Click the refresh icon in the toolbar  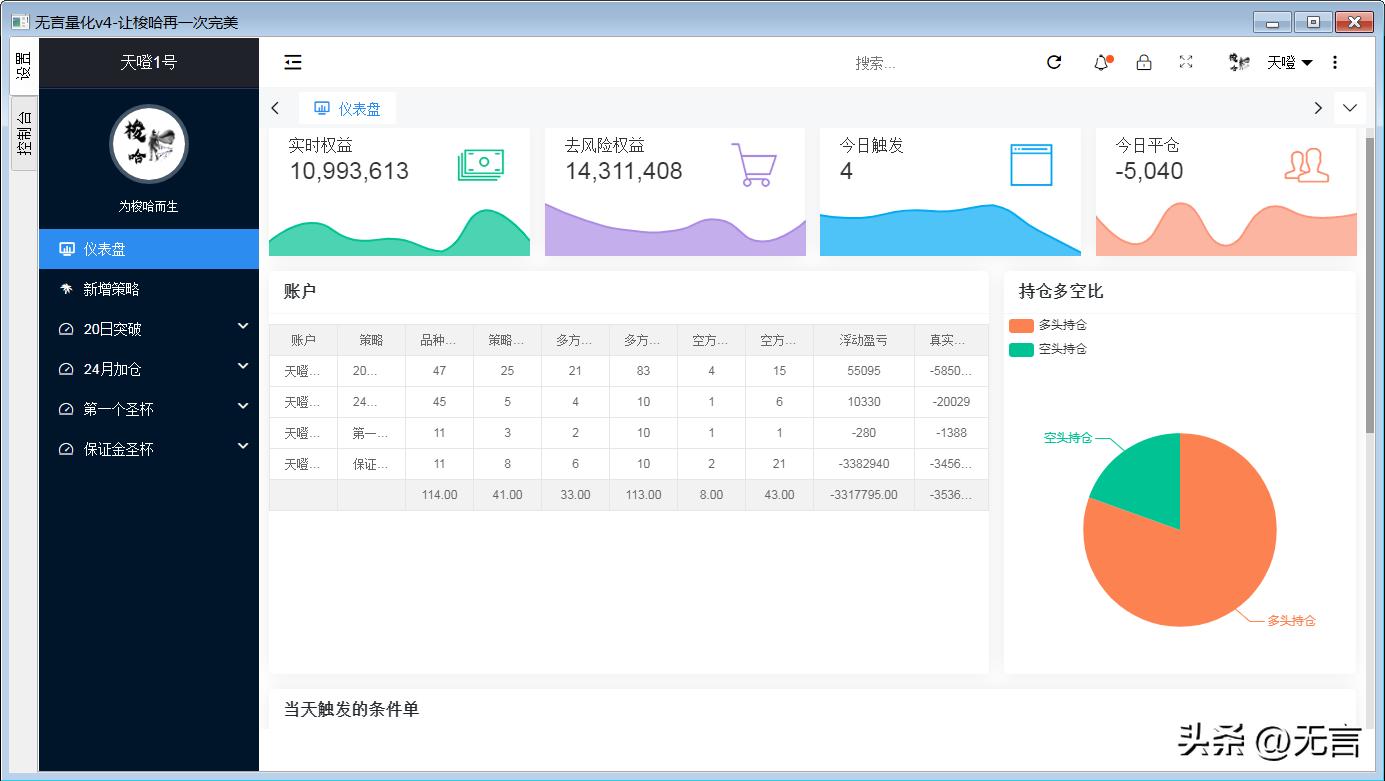1054,62
